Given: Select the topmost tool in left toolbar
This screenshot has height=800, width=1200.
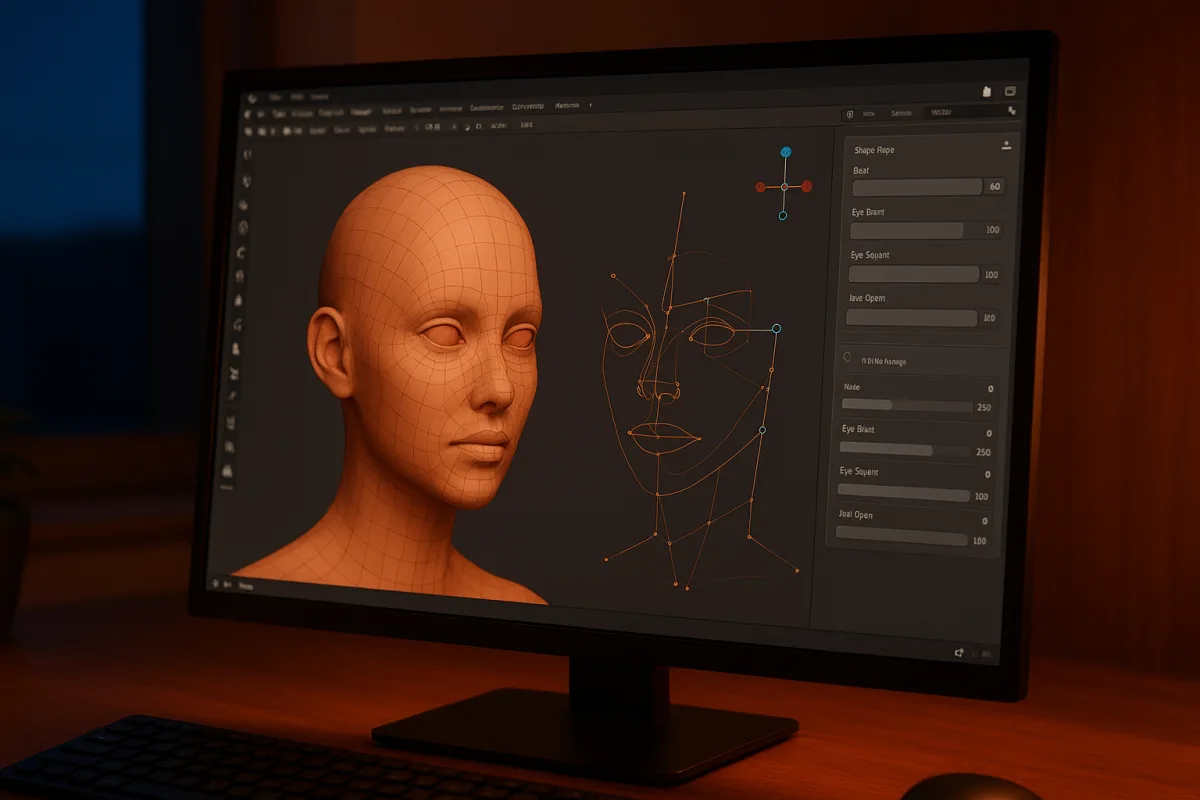Looking at the screenshot, I should tap(247, 155).
